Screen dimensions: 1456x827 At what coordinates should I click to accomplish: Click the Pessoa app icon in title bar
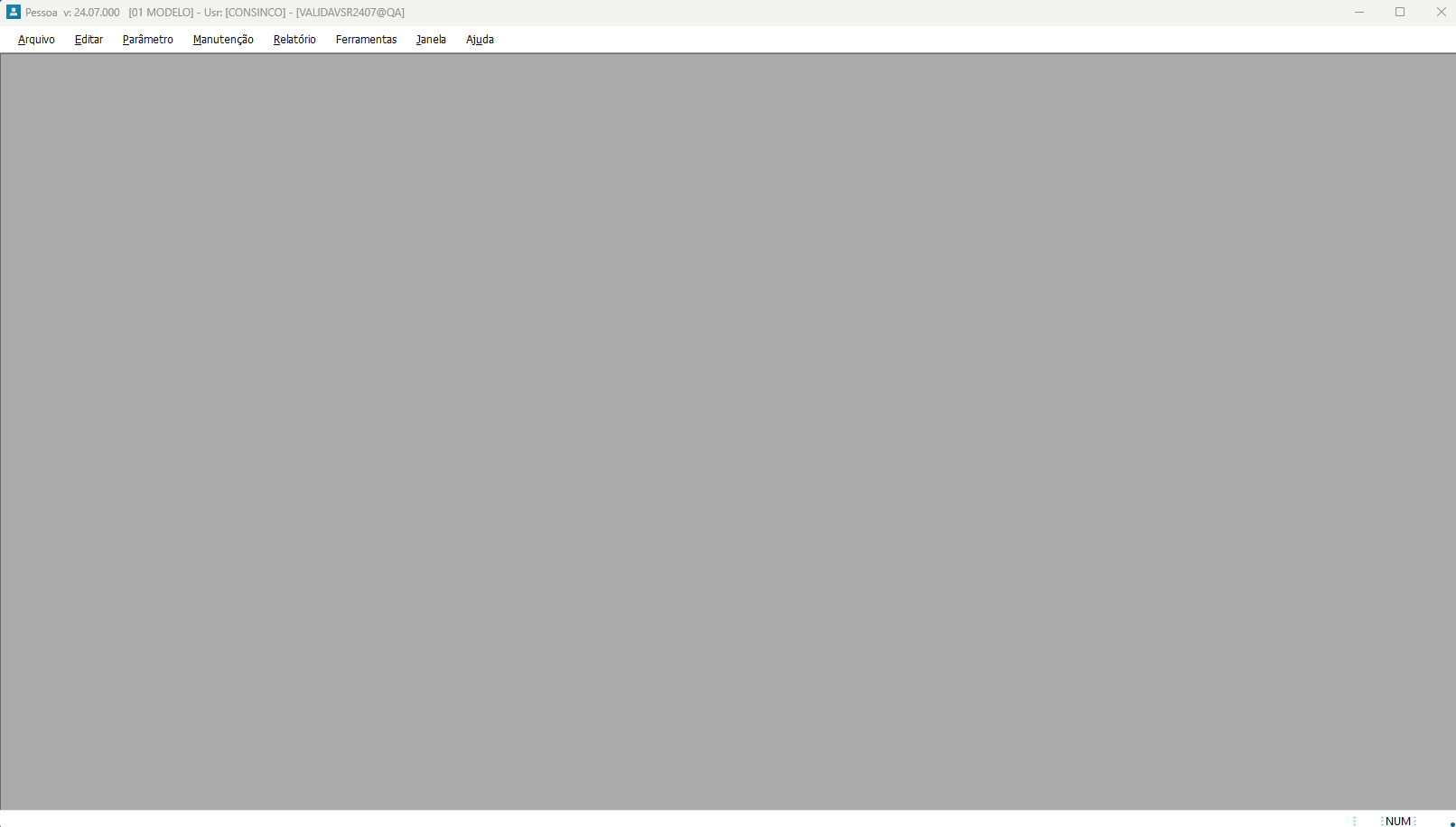pyautogui.click(x=14, y=12)
